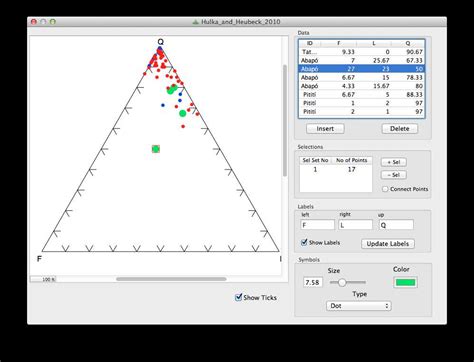Select the Abapó row with F 4.33
The width and height of the screenshot is (474, 362).
[x=362, y=86]
